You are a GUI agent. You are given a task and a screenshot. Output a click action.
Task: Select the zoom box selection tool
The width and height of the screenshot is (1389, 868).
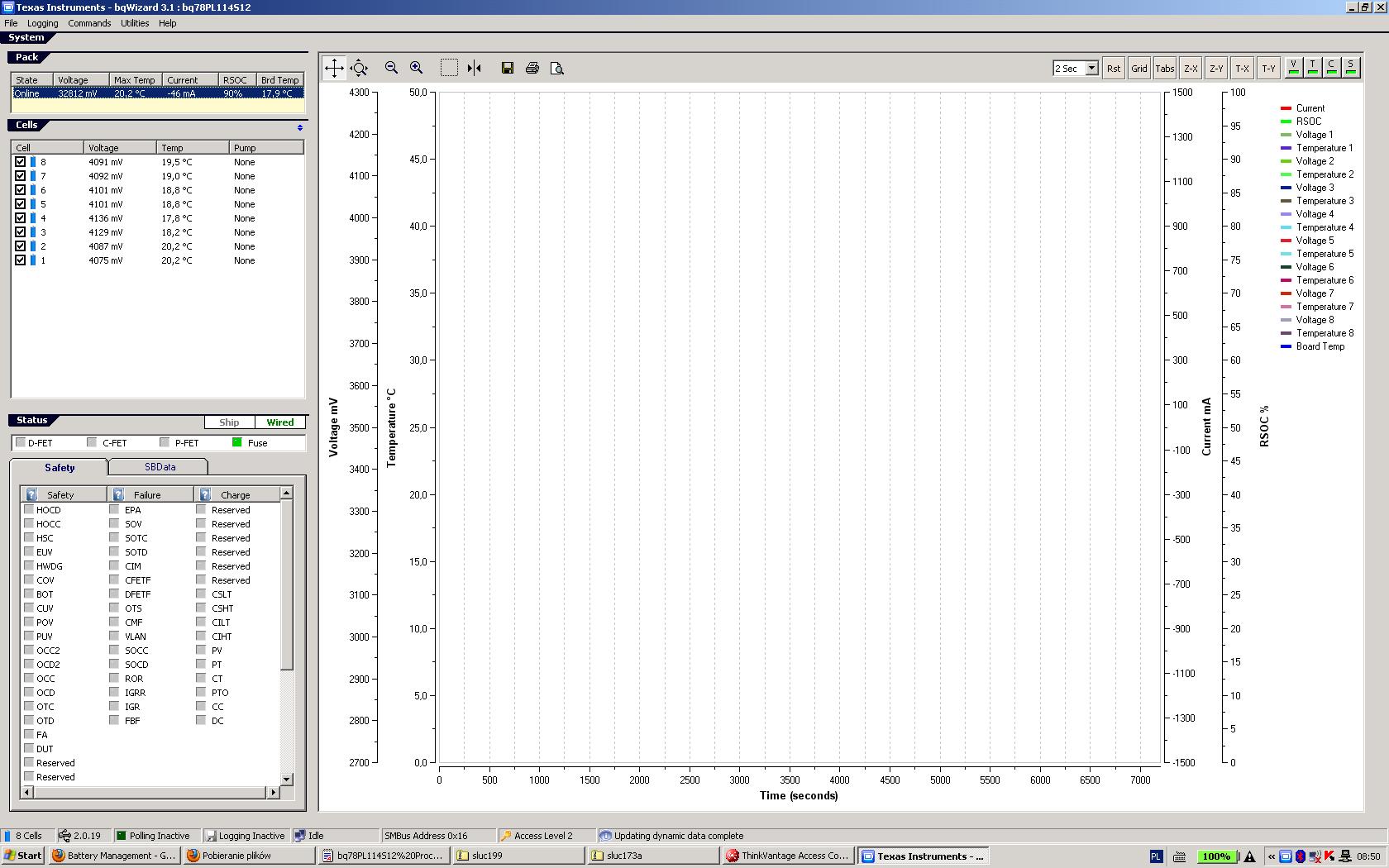coord(449,68)
